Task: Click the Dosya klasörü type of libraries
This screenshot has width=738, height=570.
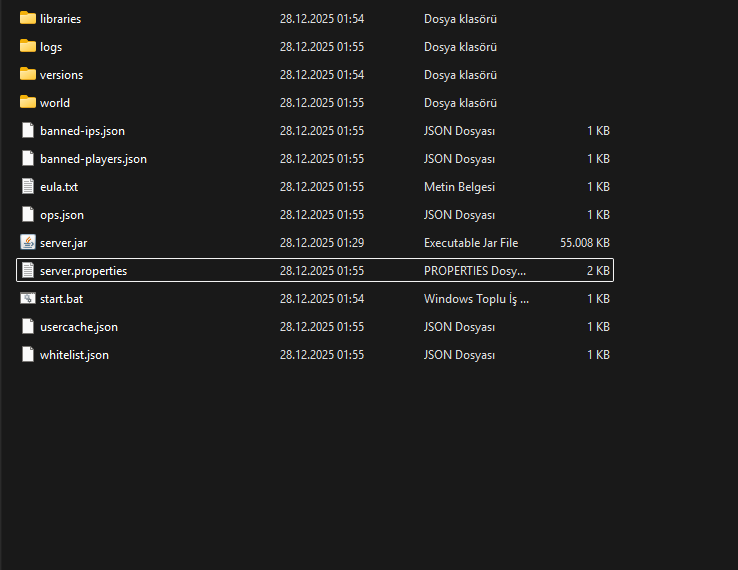Action: pyautogui.click(x=460, y=19)
